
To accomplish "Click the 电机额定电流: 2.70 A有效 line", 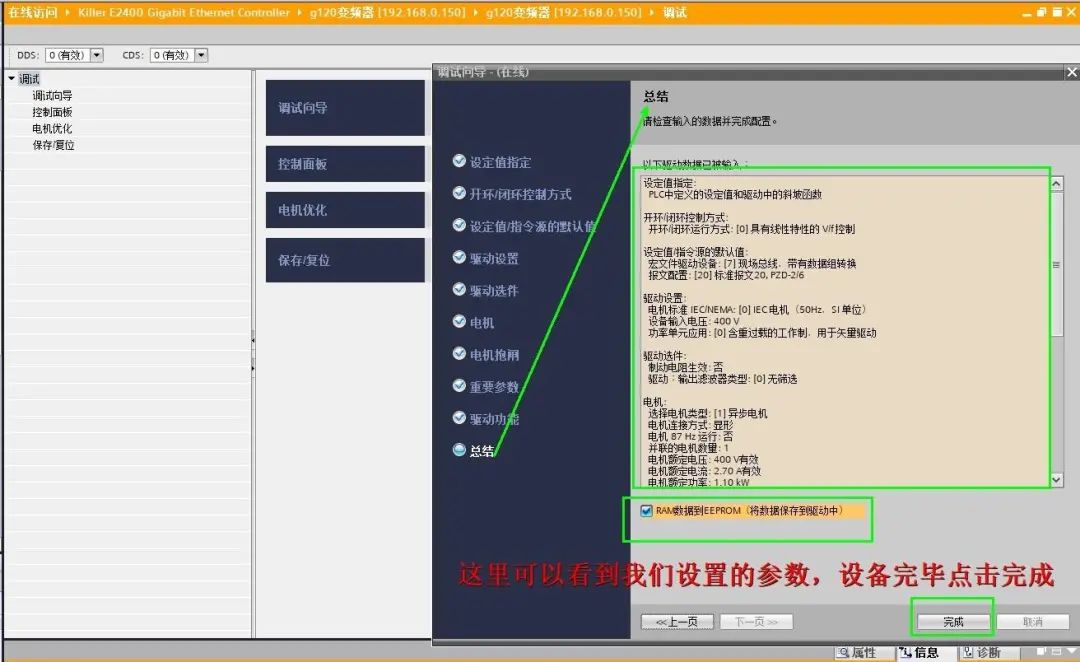I will [704, 471].
